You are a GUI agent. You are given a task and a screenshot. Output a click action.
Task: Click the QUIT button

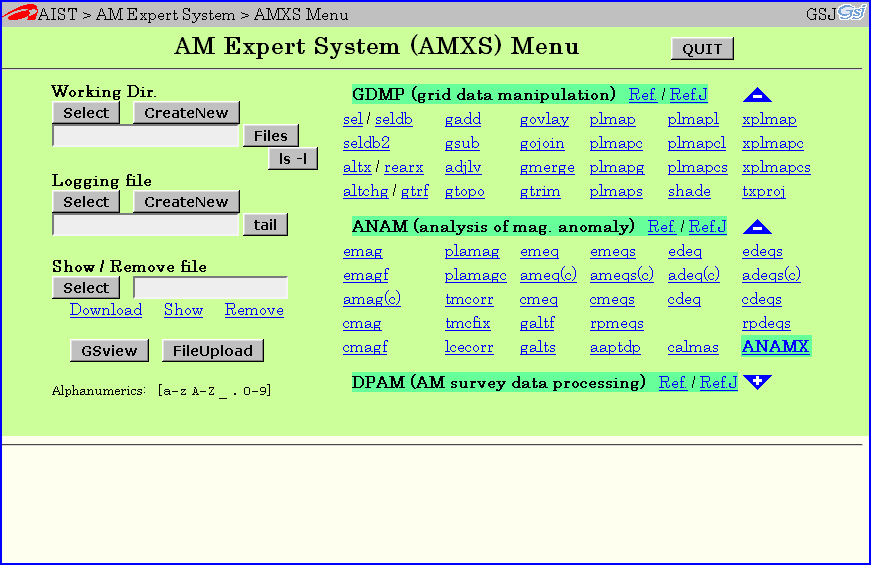click(x=702, y=49)
